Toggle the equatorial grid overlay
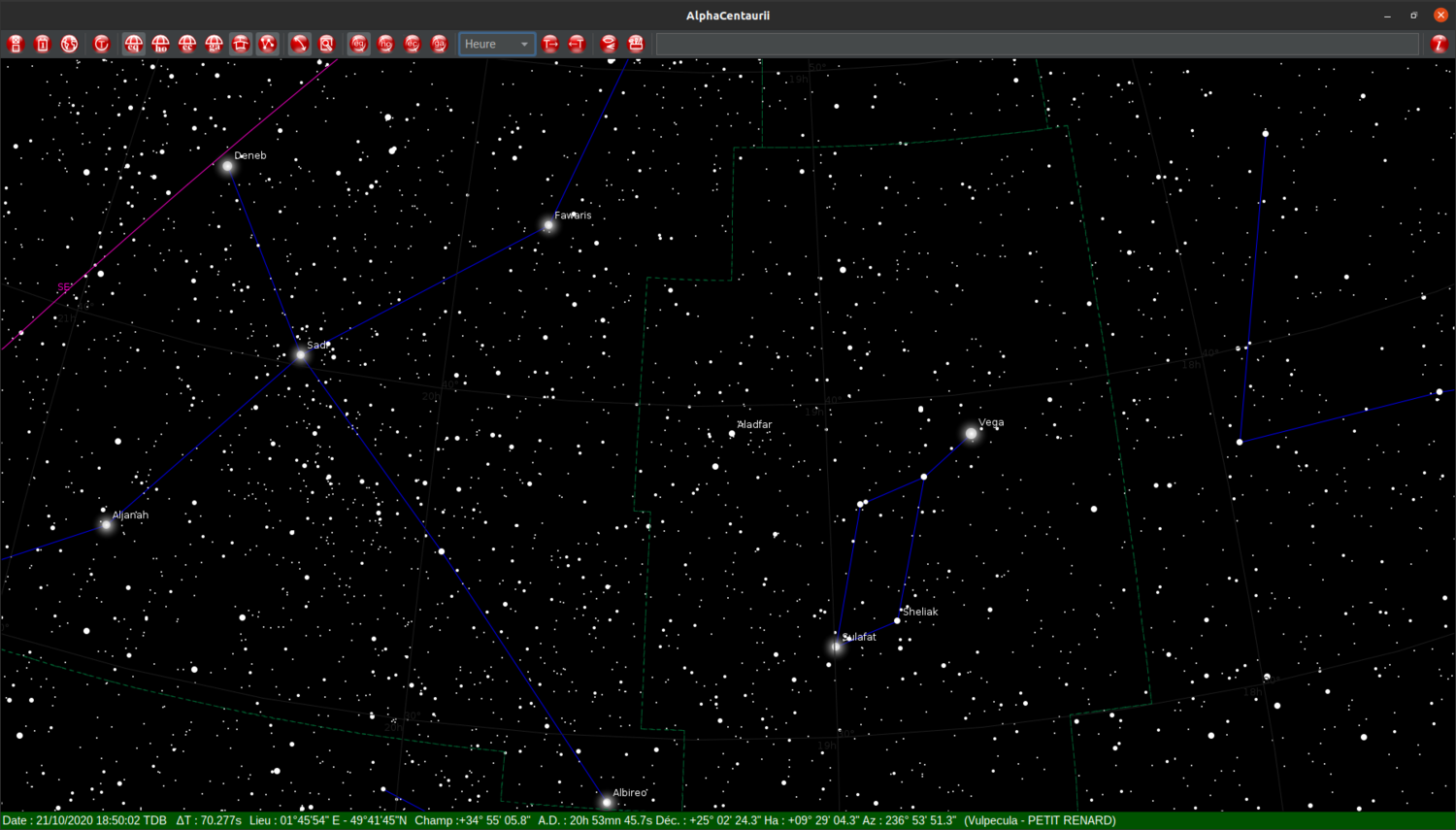Viewport: 1456px width, 830px height. 358,44
